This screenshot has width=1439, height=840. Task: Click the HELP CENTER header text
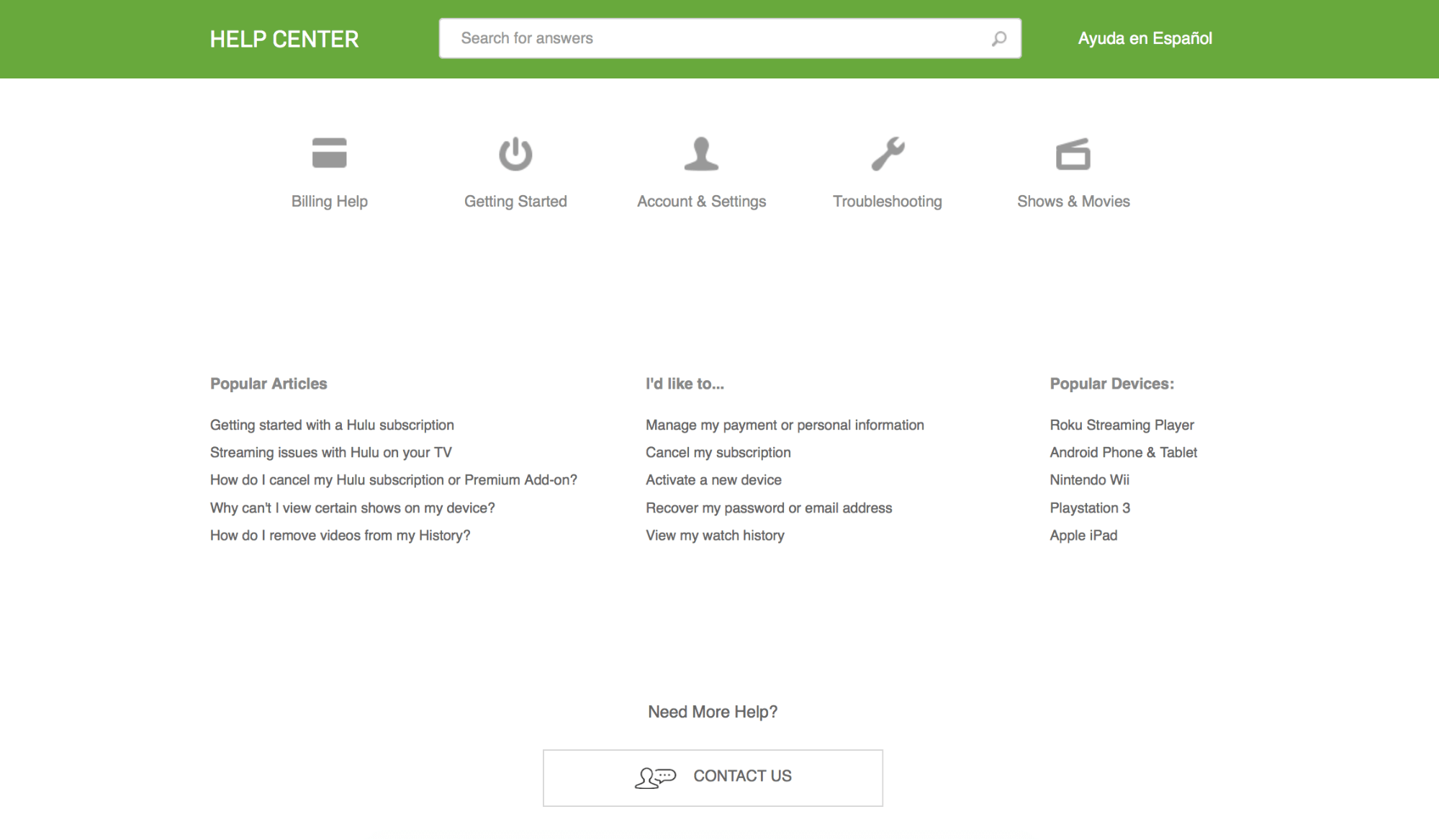tap(284, 38)
